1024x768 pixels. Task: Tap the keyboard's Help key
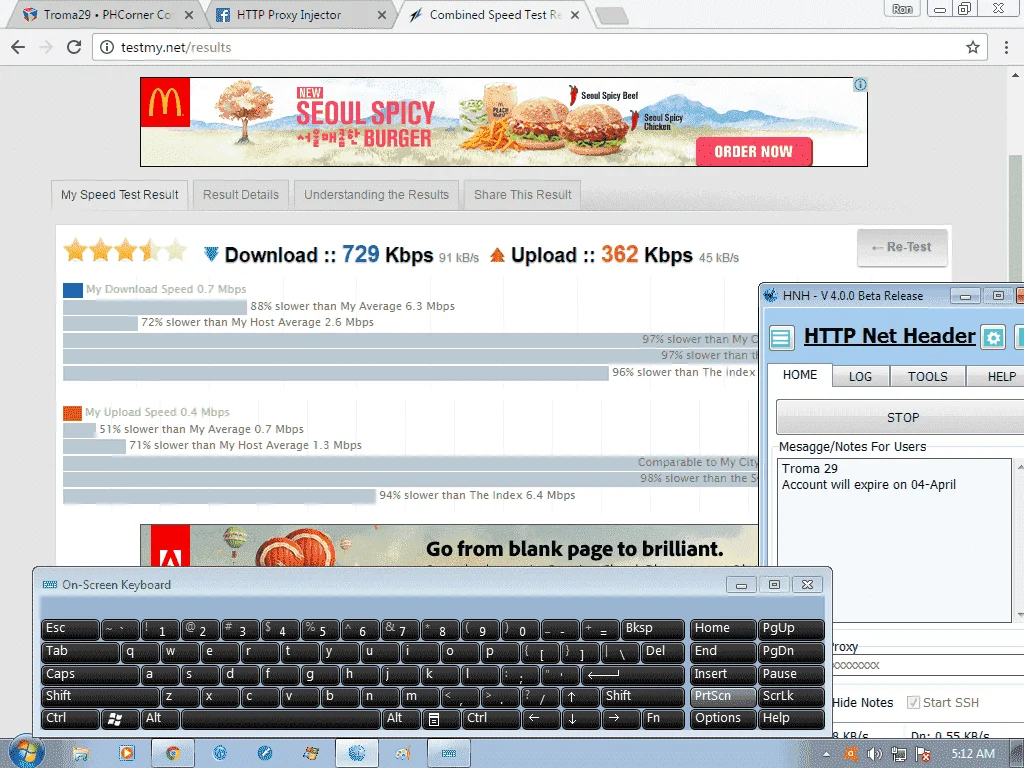click(x=791, y=718)
